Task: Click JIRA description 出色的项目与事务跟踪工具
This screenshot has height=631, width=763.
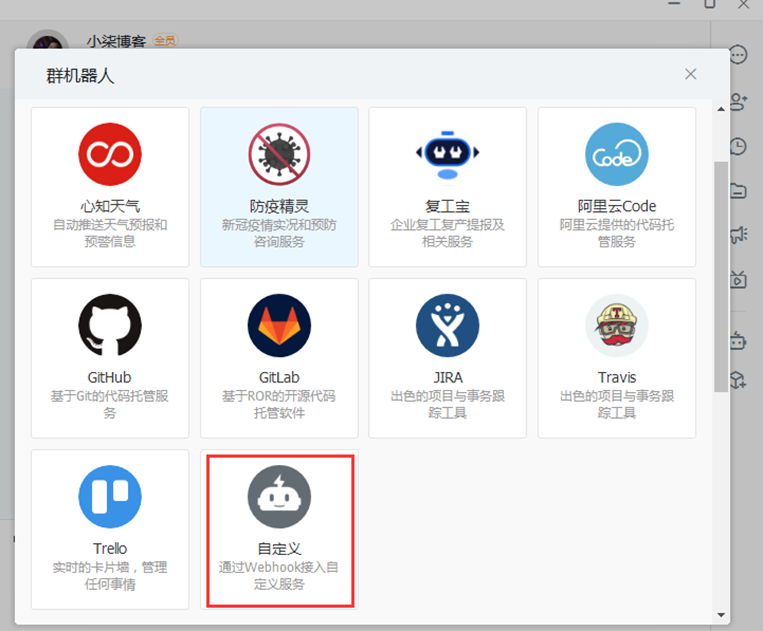Action: 448,404
